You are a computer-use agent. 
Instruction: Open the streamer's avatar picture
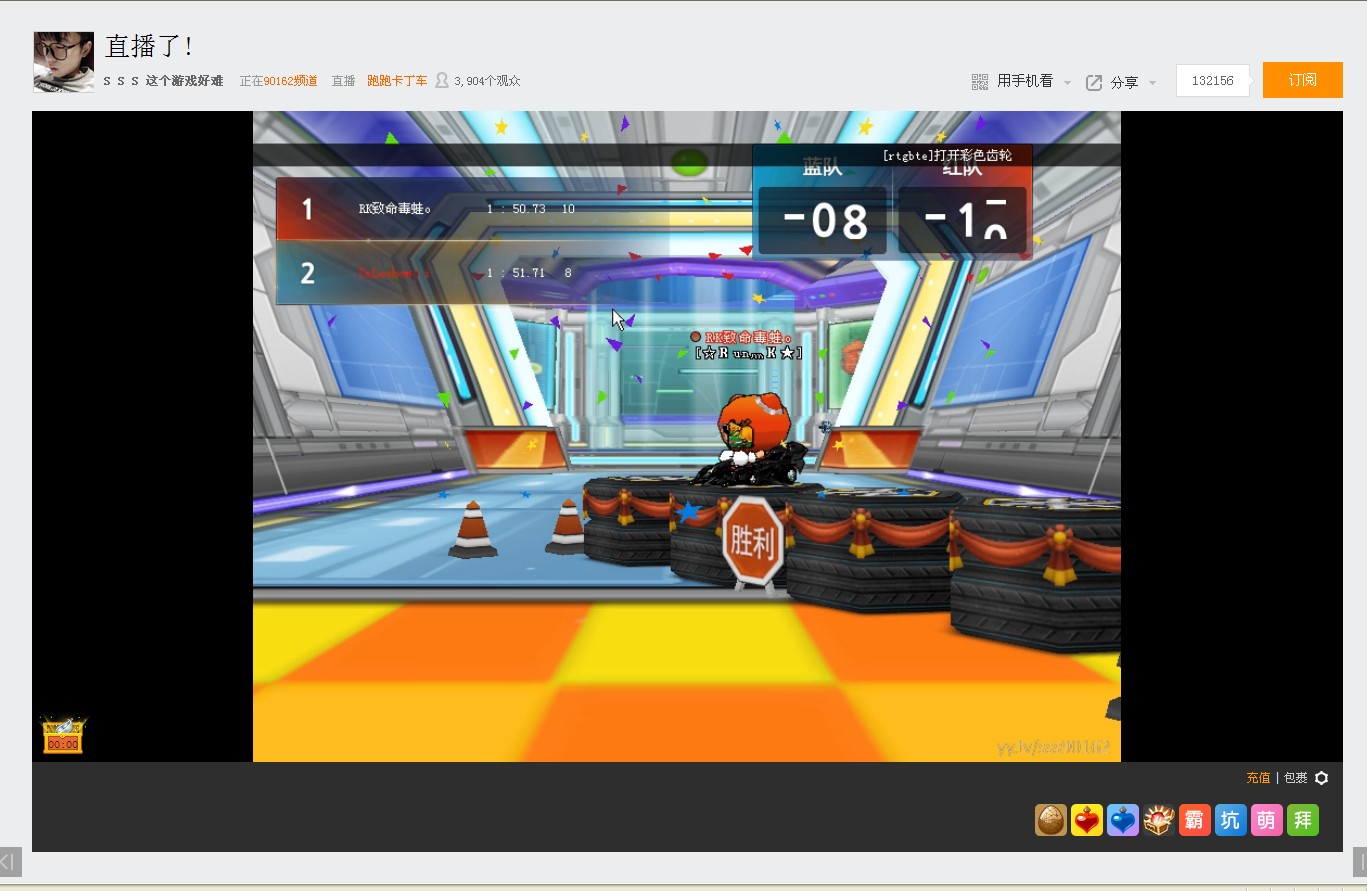(x=64, y=62)
